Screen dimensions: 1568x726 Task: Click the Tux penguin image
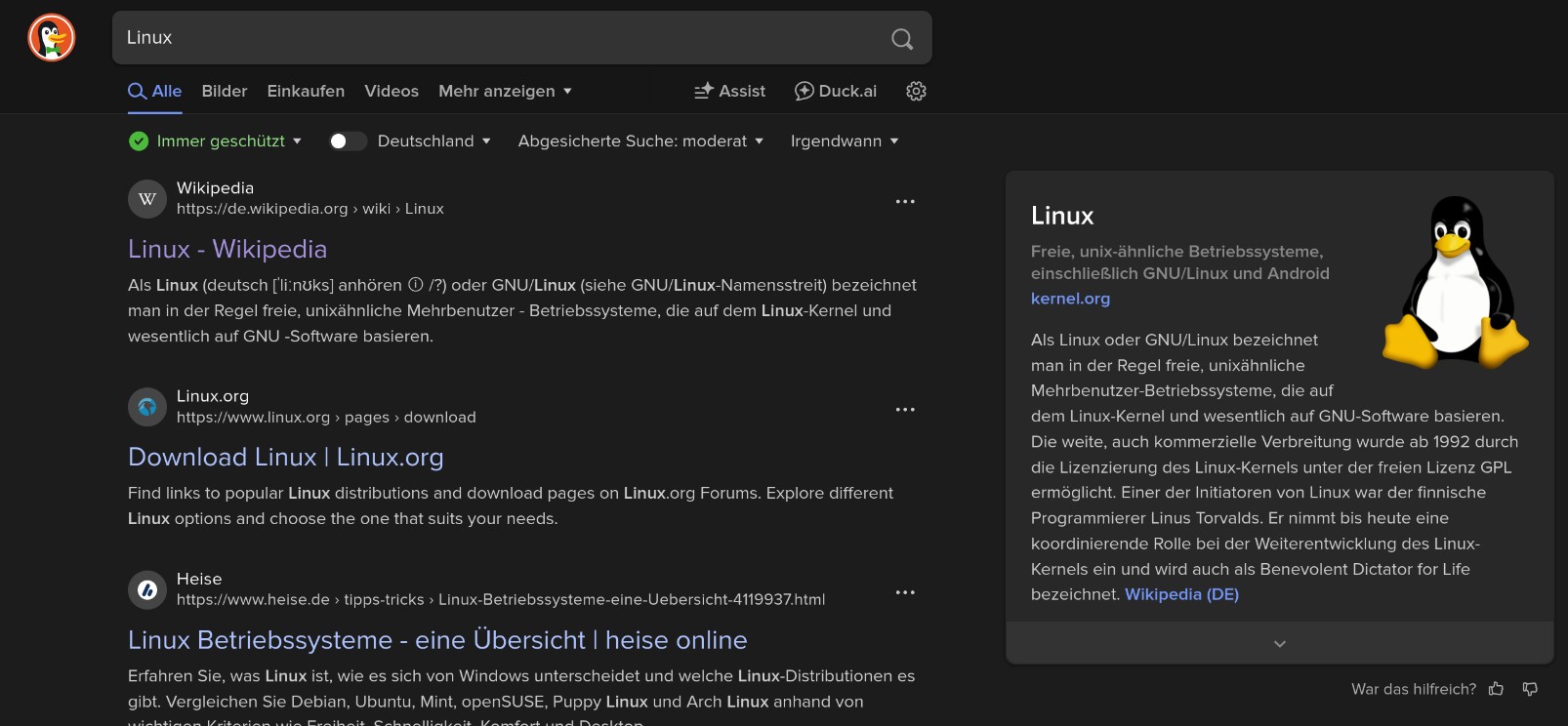click(1456, 281)
